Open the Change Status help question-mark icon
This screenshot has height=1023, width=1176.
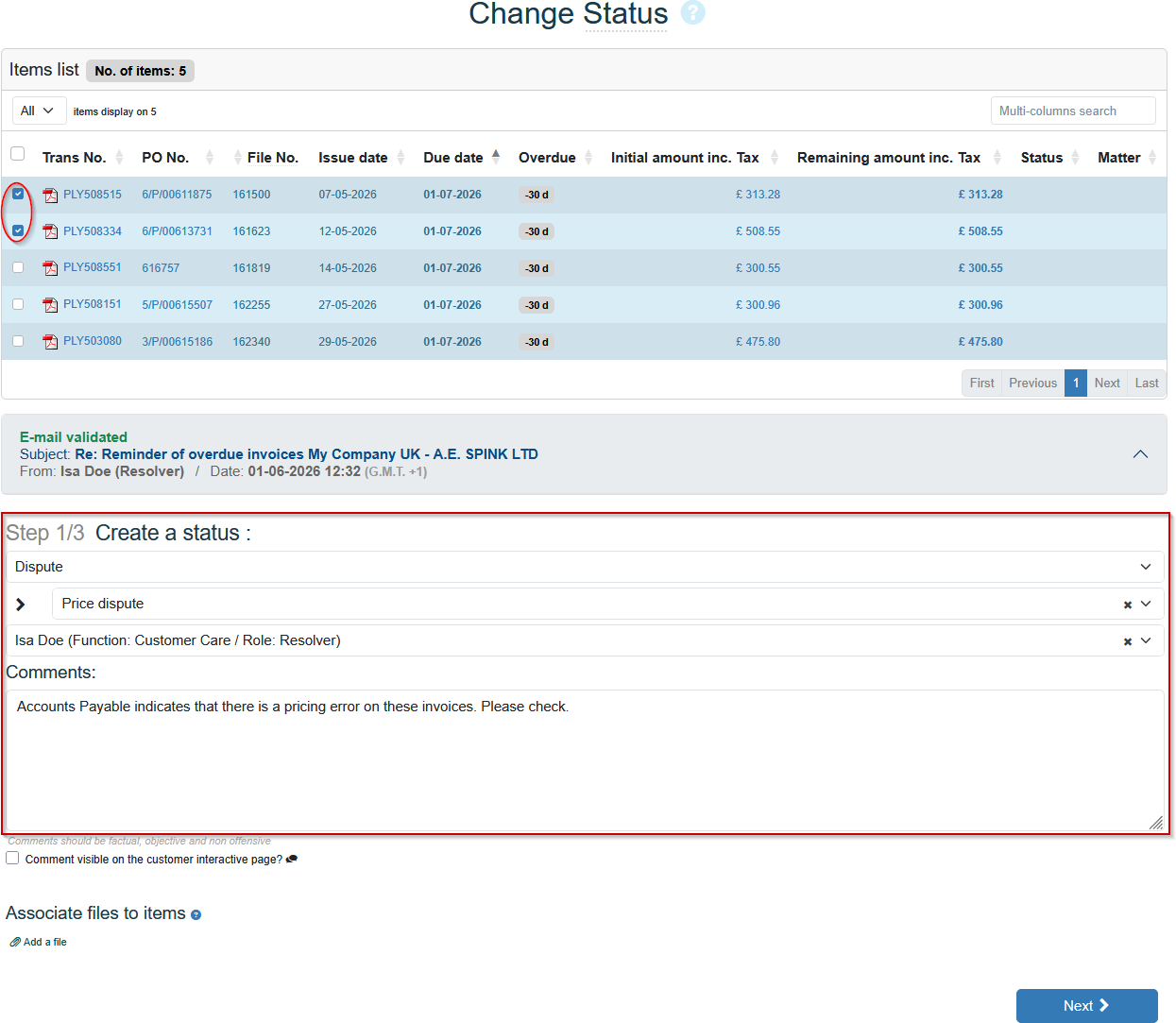coord(693,13)
